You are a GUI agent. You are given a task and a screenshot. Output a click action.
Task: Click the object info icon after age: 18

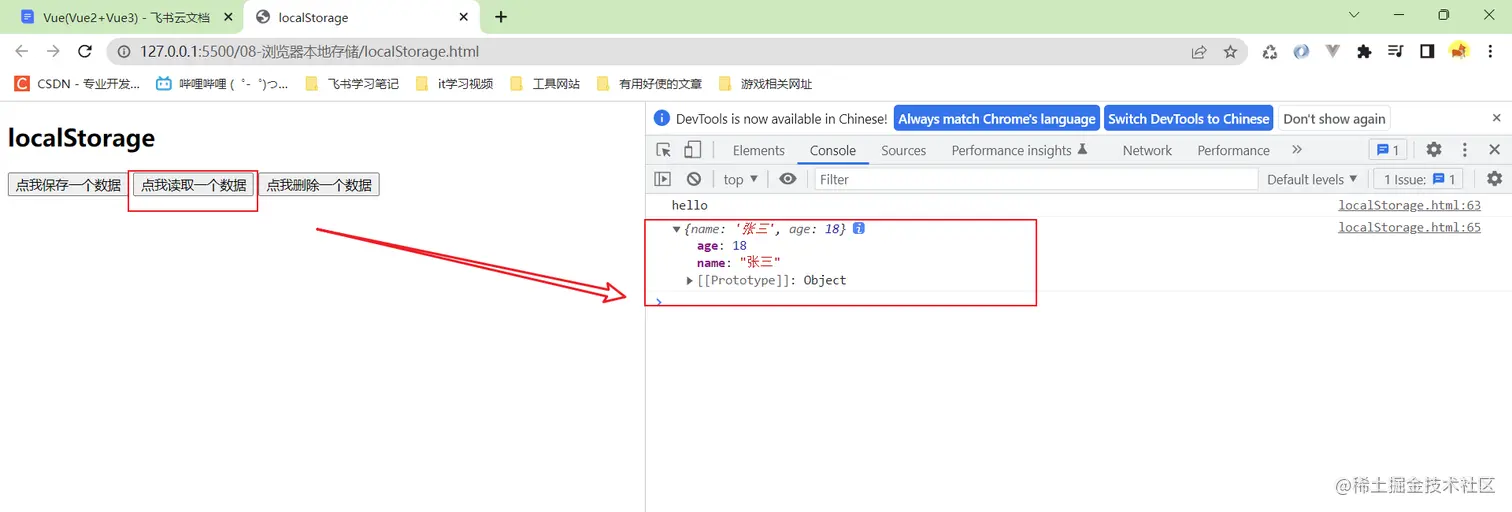coord(858,229)
